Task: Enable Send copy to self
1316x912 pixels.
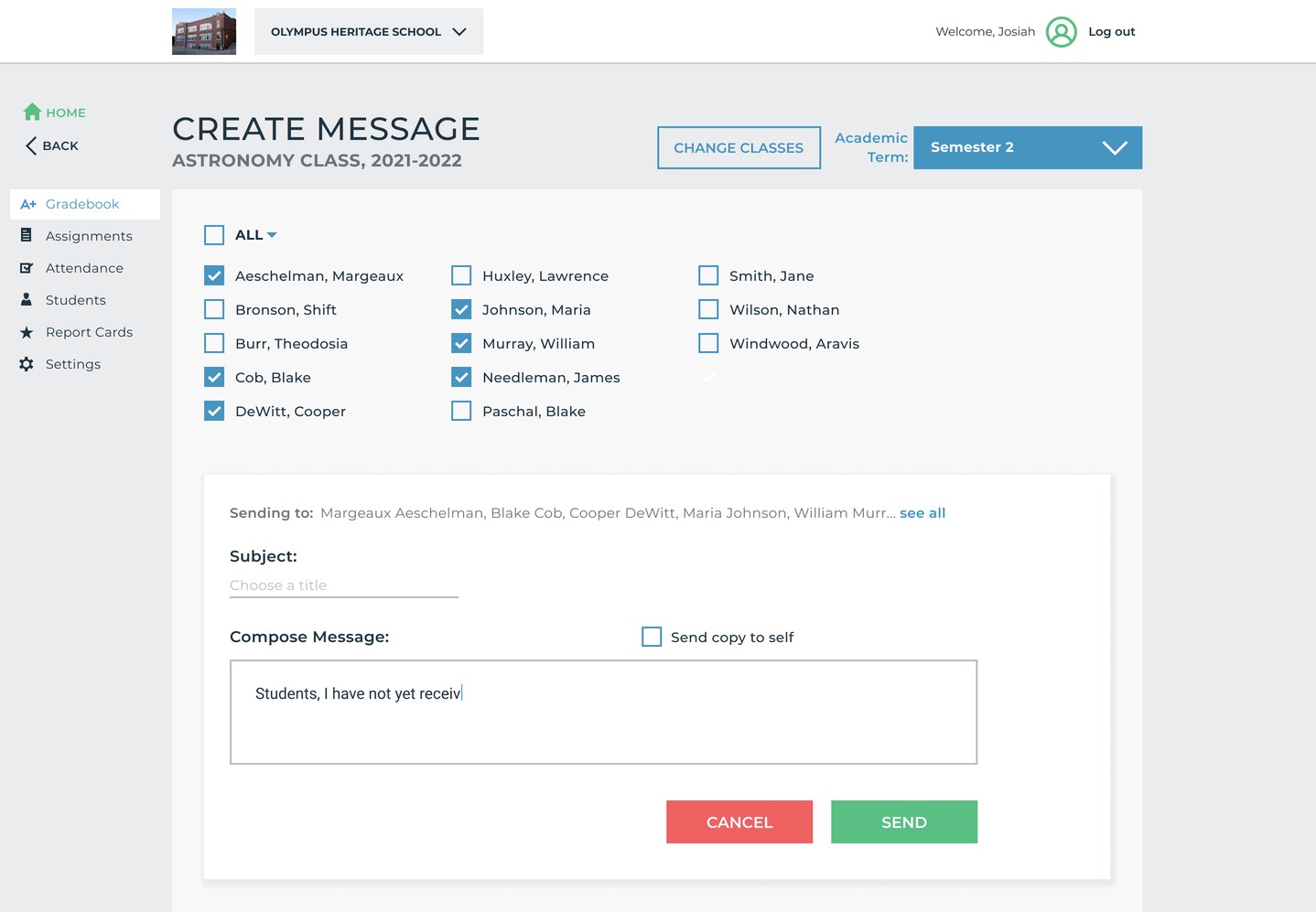Action: 651,636
